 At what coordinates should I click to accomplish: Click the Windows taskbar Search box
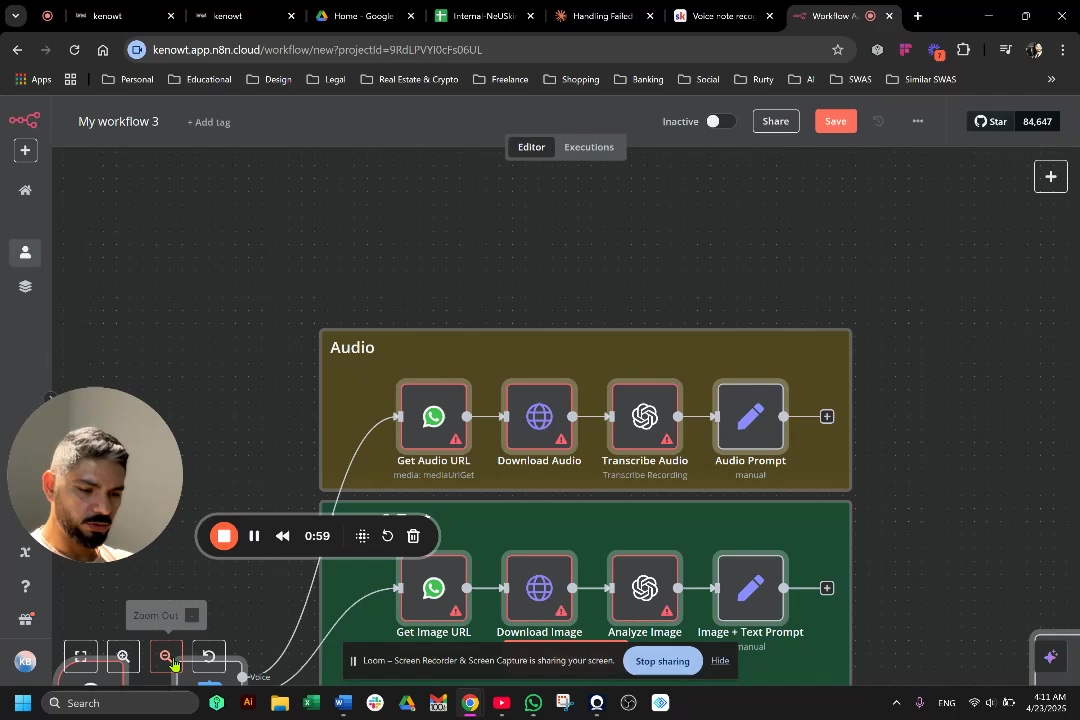pos(120,703)
